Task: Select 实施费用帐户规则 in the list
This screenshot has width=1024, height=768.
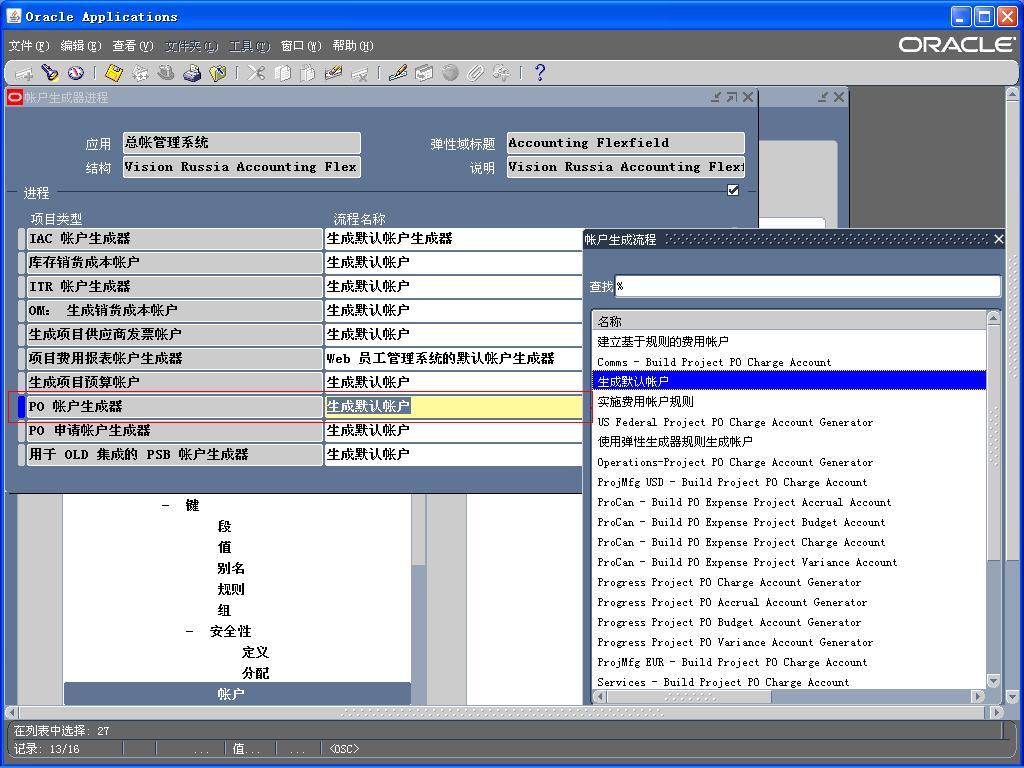Action: [789, 402]
